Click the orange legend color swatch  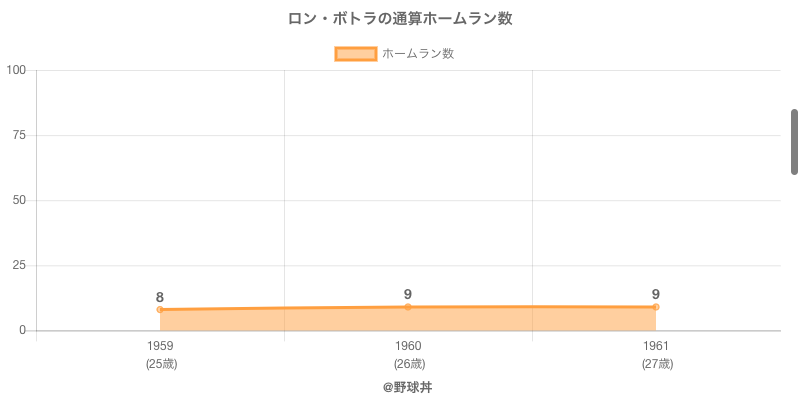click(x=356, y=54)
